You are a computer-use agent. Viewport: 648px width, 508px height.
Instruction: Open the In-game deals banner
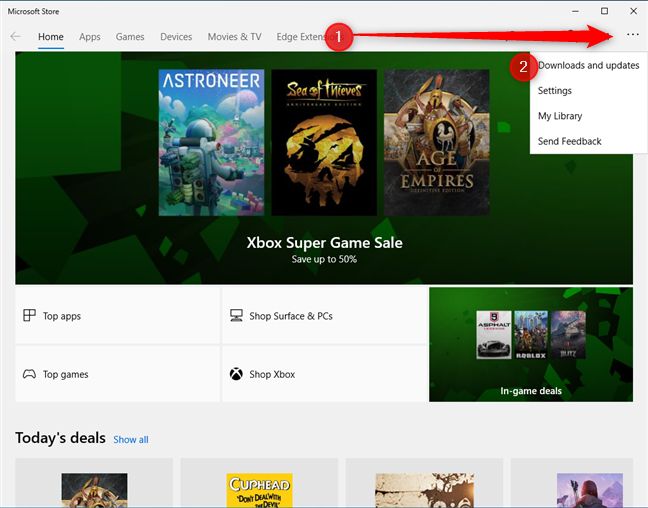531,344
